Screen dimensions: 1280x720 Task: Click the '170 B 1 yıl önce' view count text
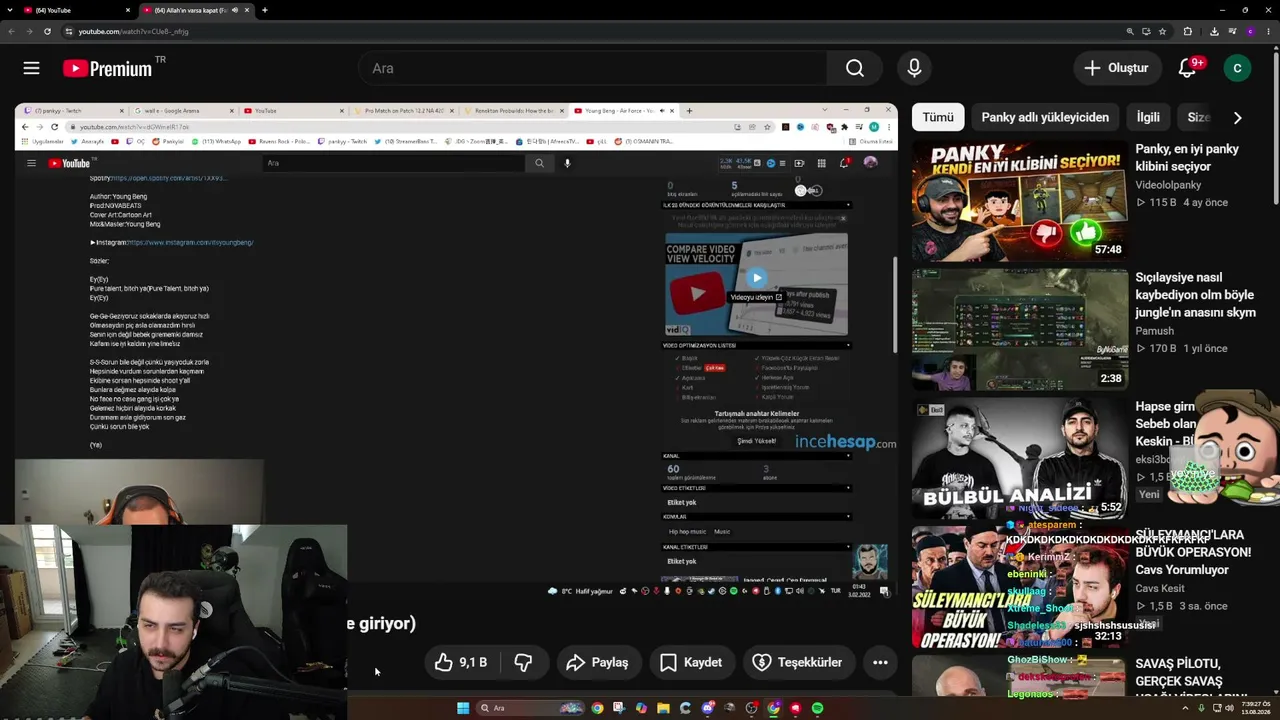click(x=1181, y=349)
